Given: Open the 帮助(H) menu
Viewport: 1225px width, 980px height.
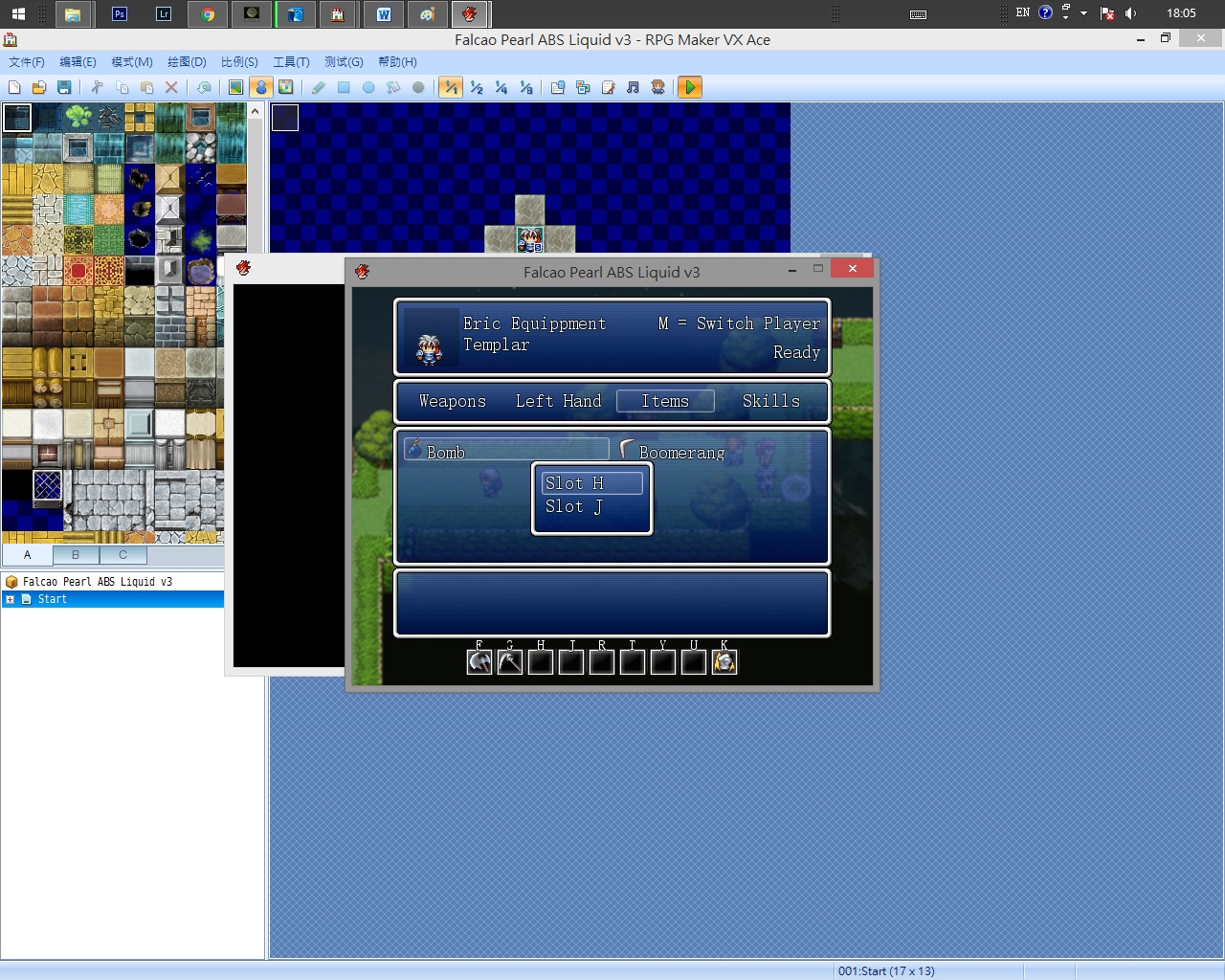Looking at the screenshot, I should tap(397, 61).
